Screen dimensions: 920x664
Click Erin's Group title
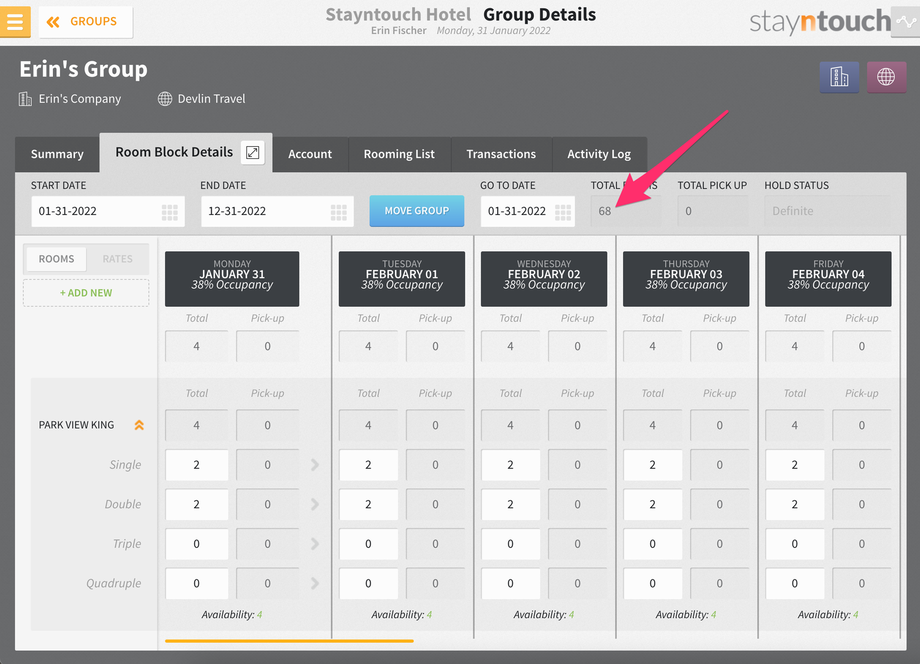tap(83, 69)
